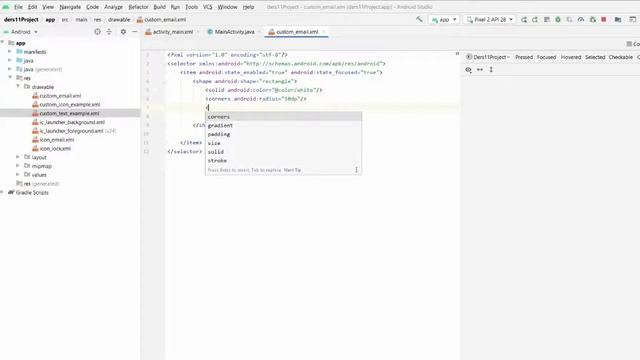The height and width of the screenshot is (360, 640).
Task: Toggle the Pressed state in preview
Action: click(x=524, y=57)
